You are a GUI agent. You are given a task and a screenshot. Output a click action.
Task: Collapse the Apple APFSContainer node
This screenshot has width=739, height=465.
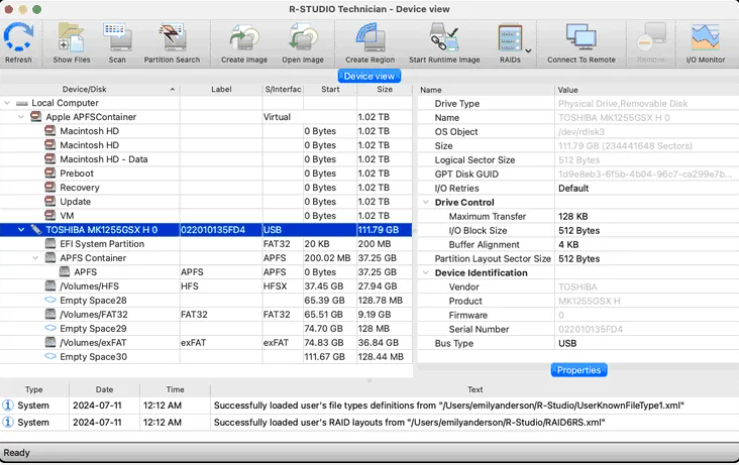21,117
